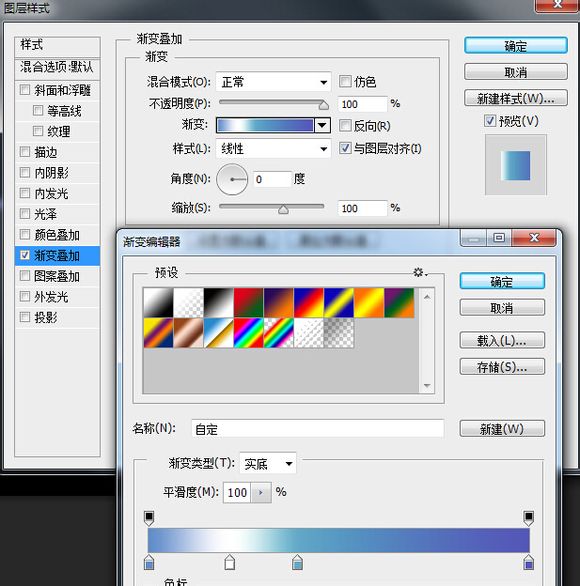Click the 名称 name field containing 自定
This screenshot has height=586, width=580.
click(x=317, y=429)
